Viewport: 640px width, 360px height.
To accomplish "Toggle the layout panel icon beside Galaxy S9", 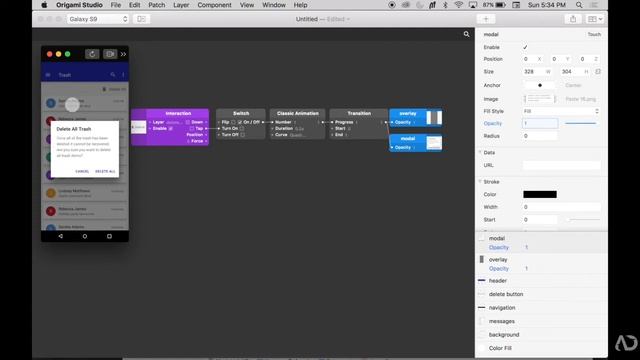I will point(141,19).
